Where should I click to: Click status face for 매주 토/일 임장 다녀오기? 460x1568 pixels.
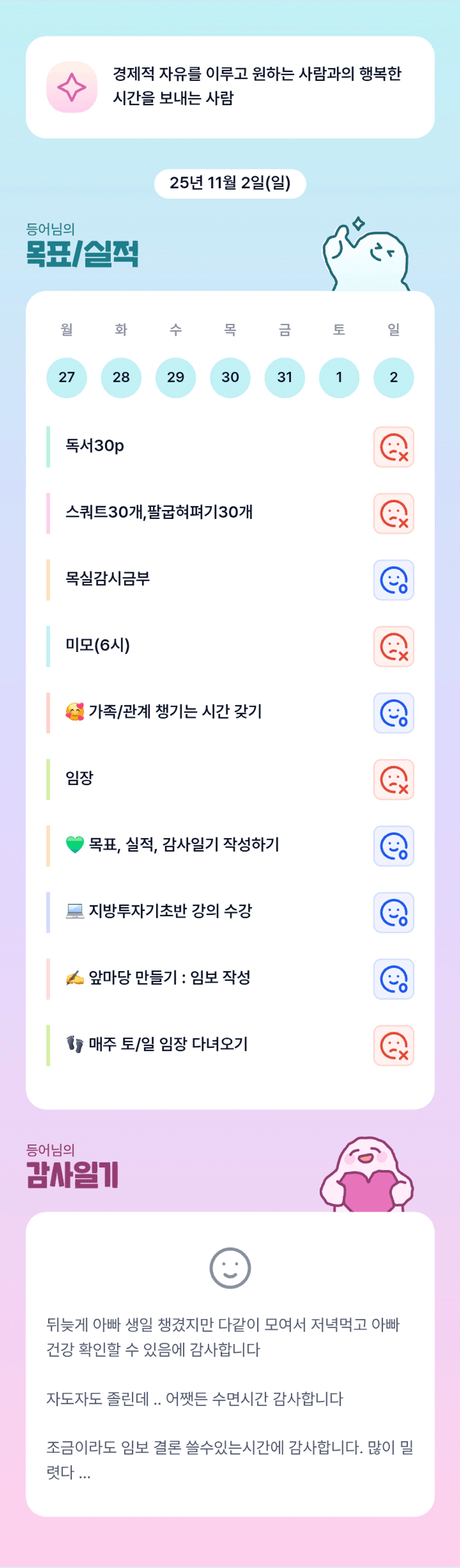[393, 1045]
